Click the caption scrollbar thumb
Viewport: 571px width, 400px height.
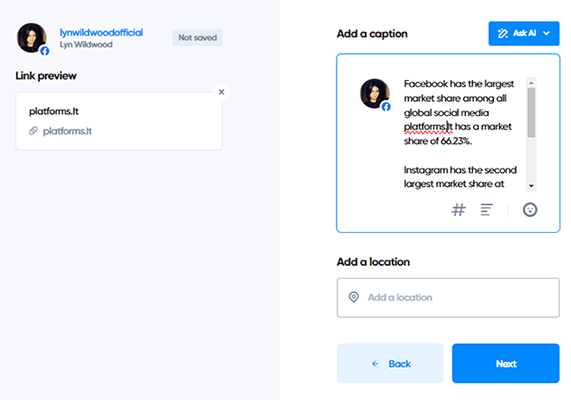coord(531,113)
